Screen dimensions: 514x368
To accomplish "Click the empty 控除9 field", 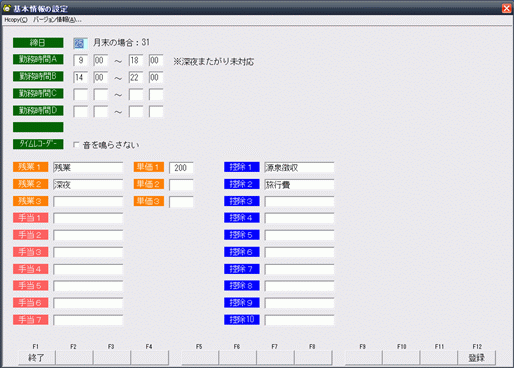I will (299, 303).
